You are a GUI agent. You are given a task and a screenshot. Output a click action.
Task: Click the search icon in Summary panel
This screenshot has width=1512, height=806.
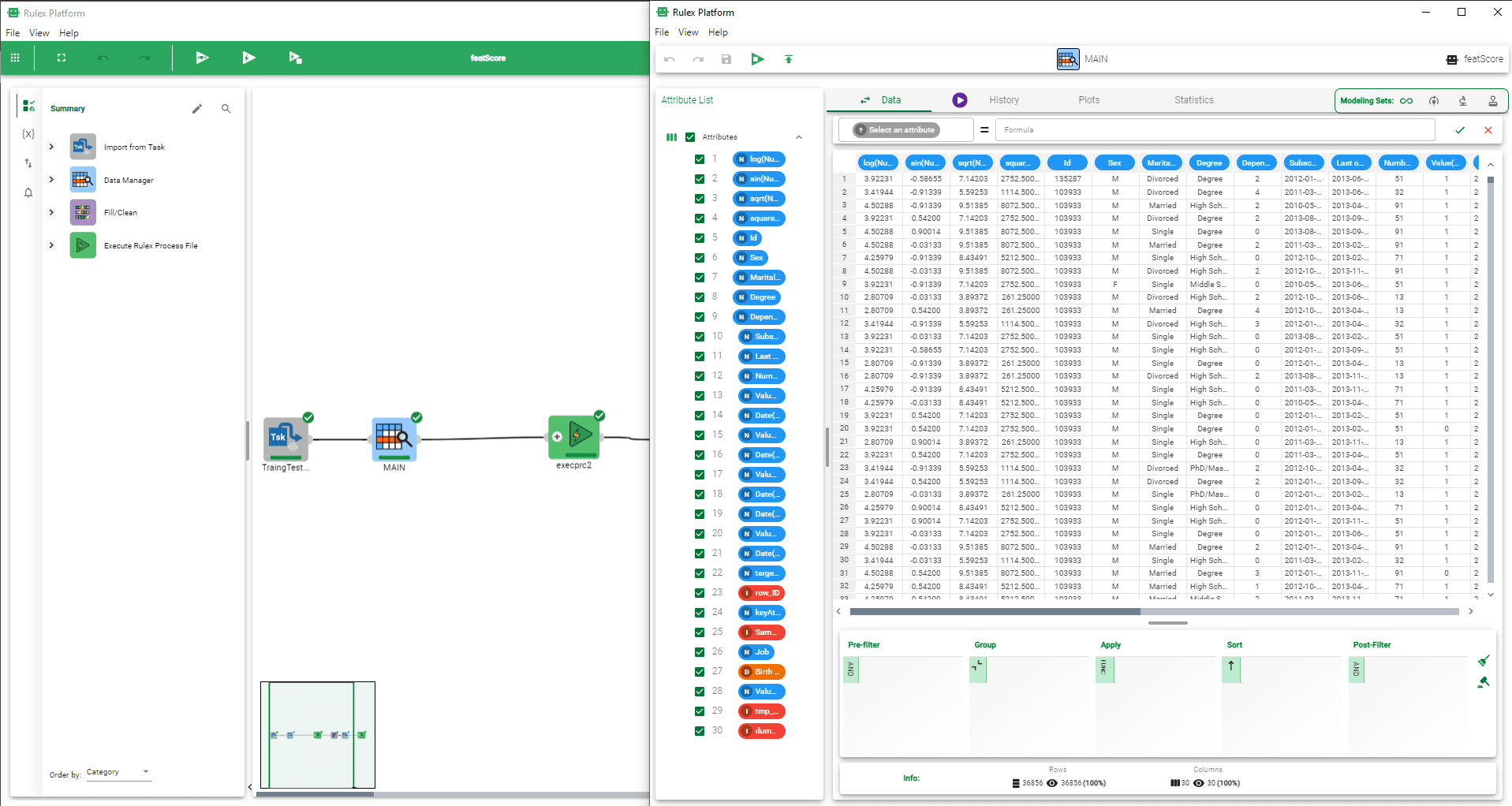226,109
